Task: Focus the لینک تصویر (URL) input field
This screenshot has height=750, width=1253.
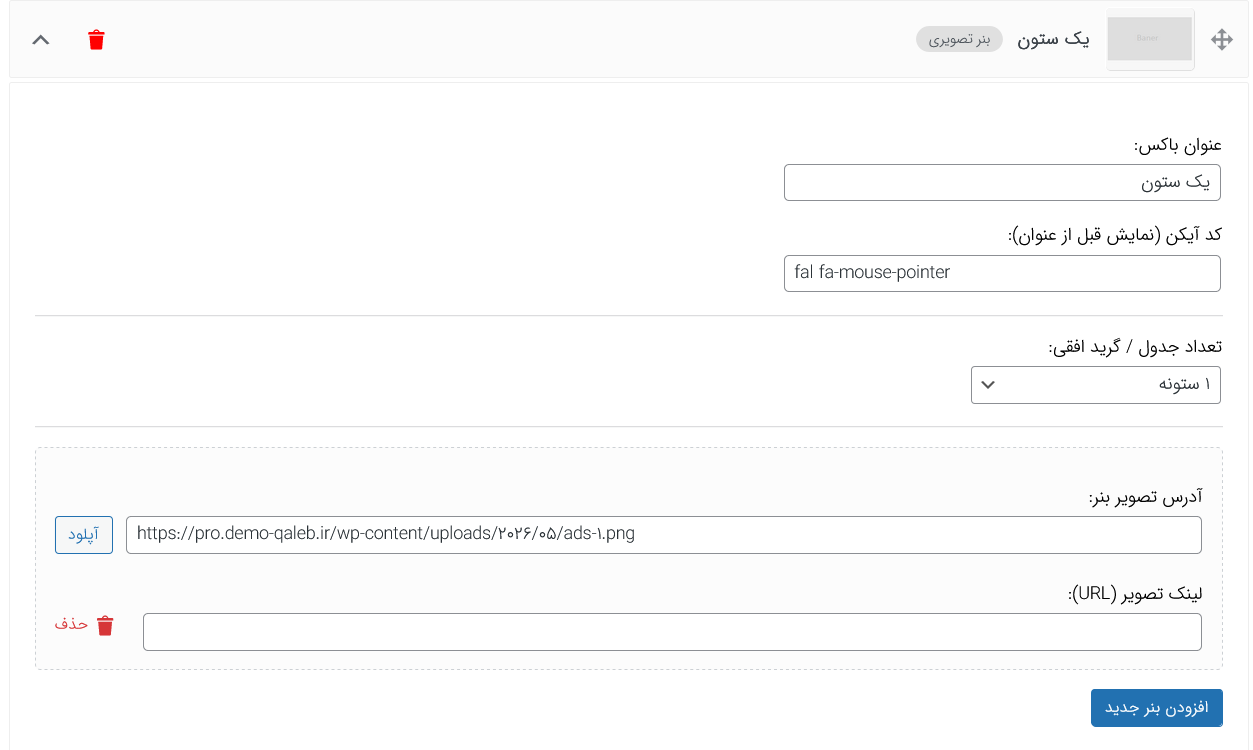Action: click(672, 632)
